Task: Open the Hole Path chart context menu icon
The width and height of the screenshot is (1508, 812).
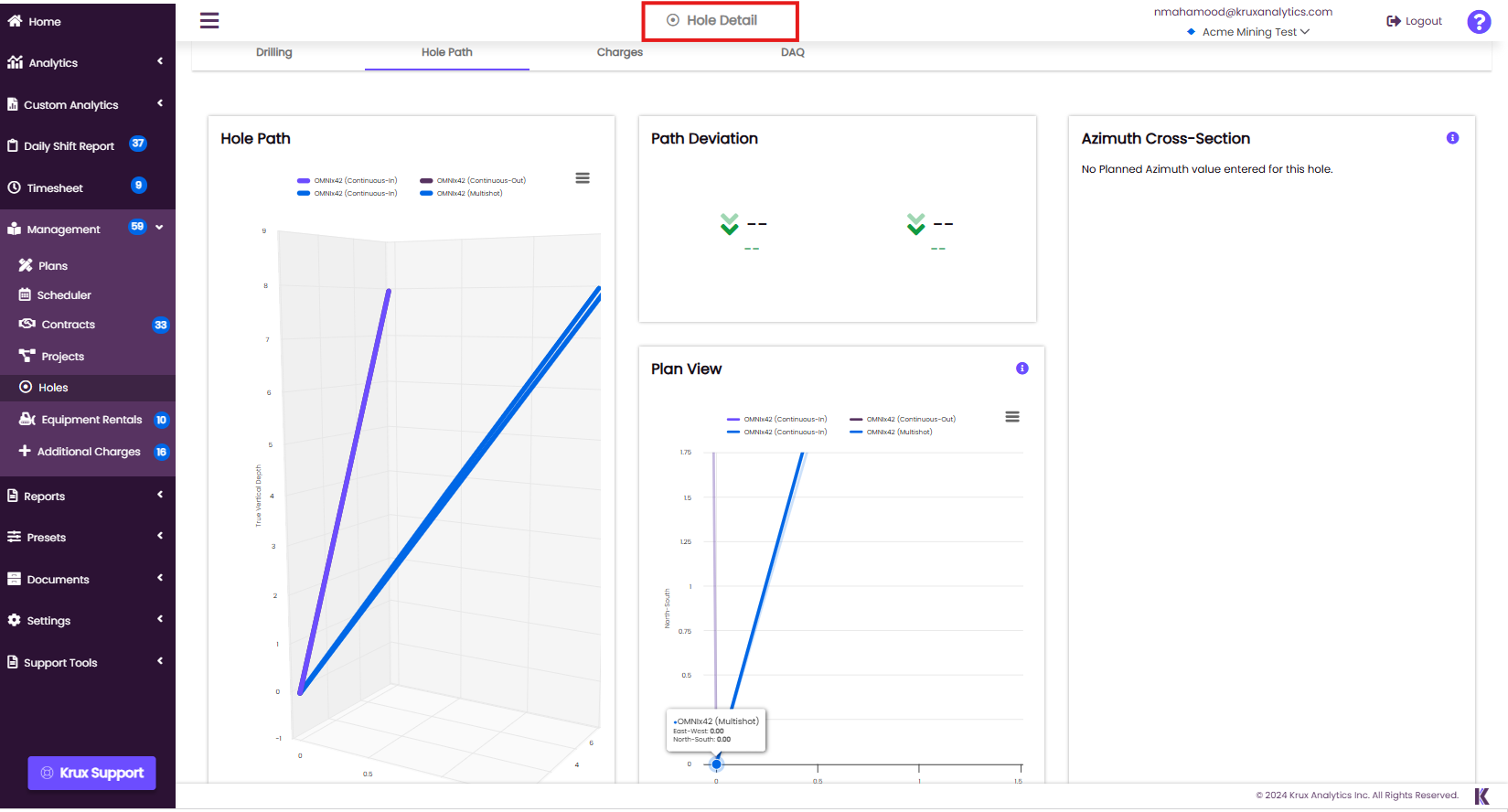Action: point(583,178)
